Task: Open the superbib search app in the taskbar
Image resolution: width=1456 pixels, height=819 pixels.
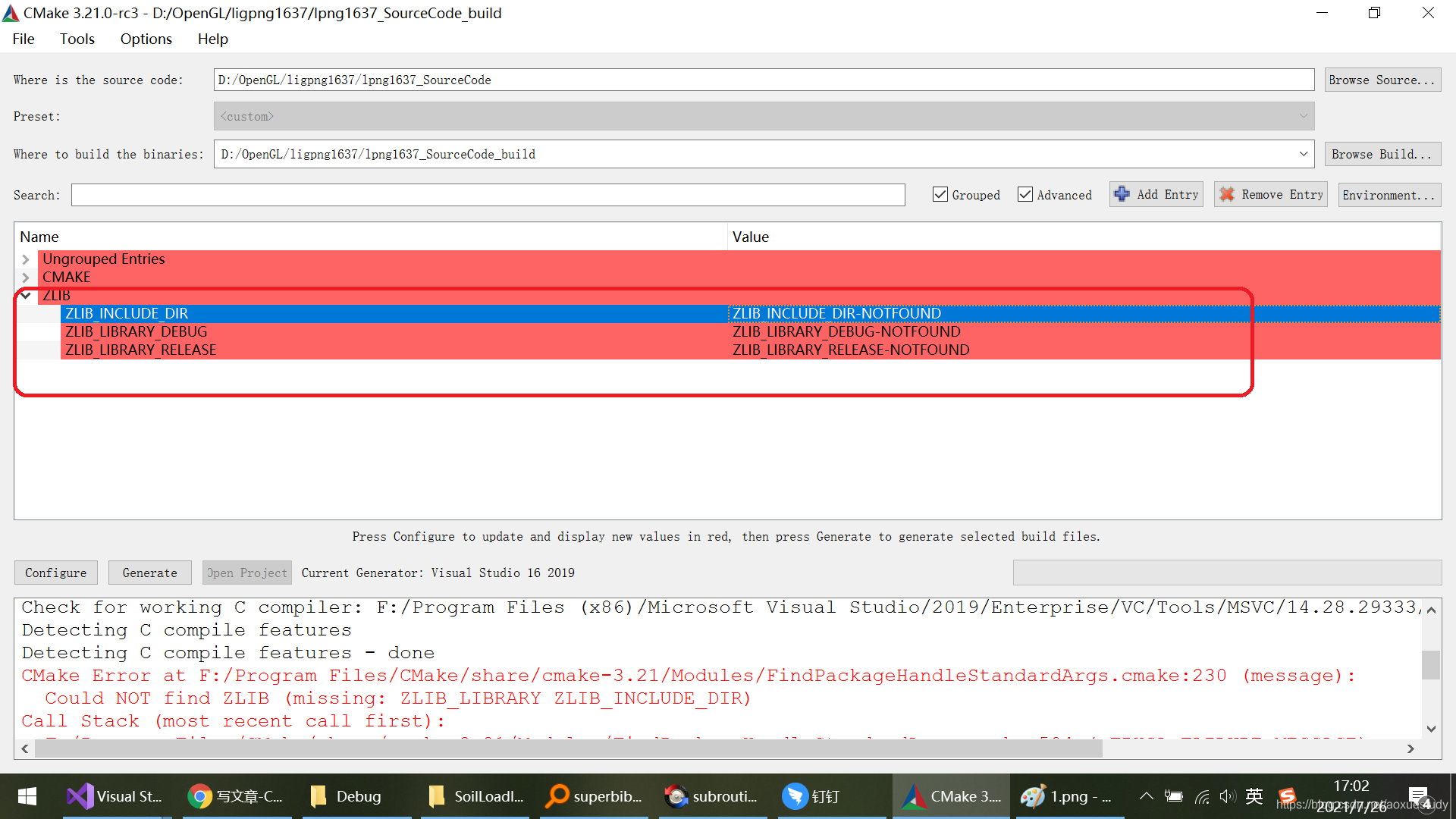Action: pos(593,796)
